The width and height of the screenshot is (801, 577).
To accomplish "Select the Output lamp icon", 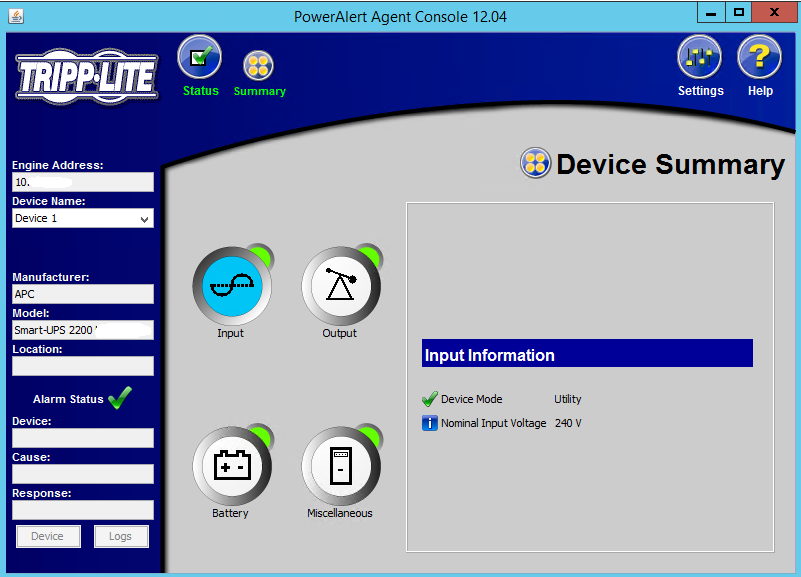I will (341, 285).
